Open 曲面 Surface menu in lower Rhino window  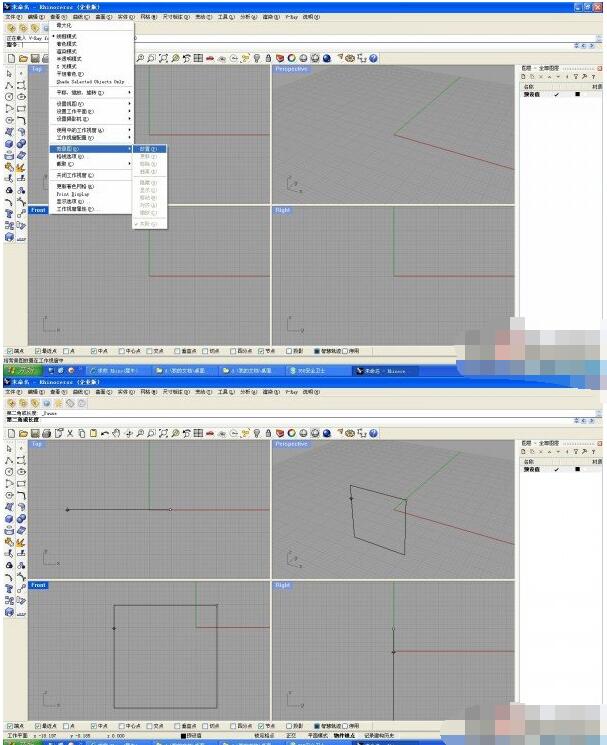[x=104, y=392]
